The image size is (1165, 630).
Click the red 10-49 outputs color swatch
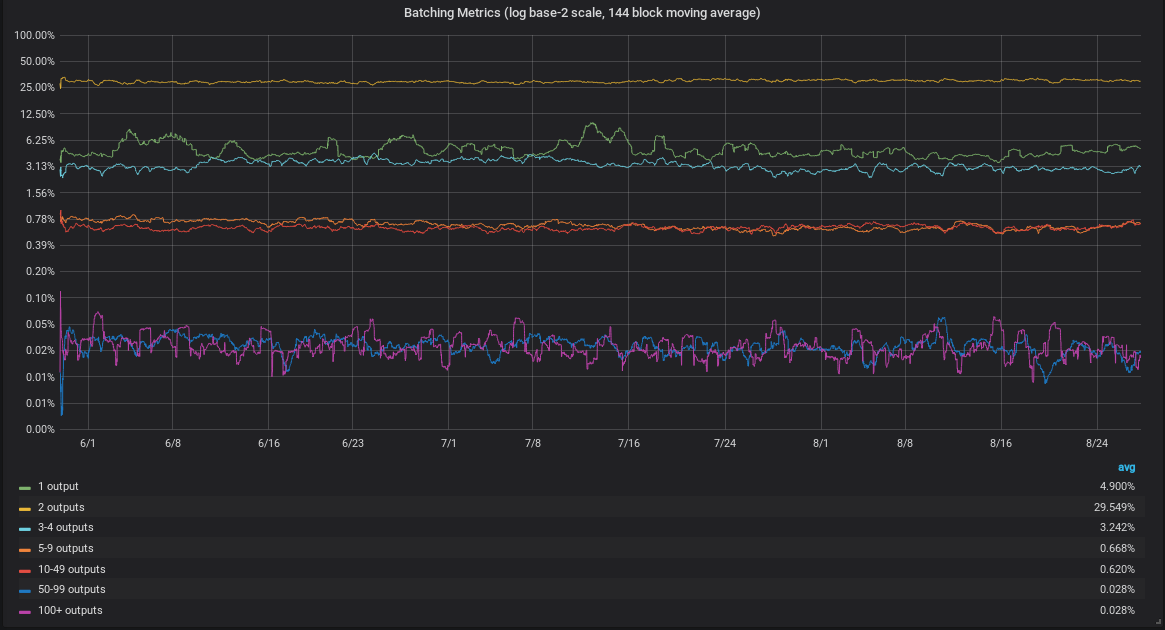25,571
